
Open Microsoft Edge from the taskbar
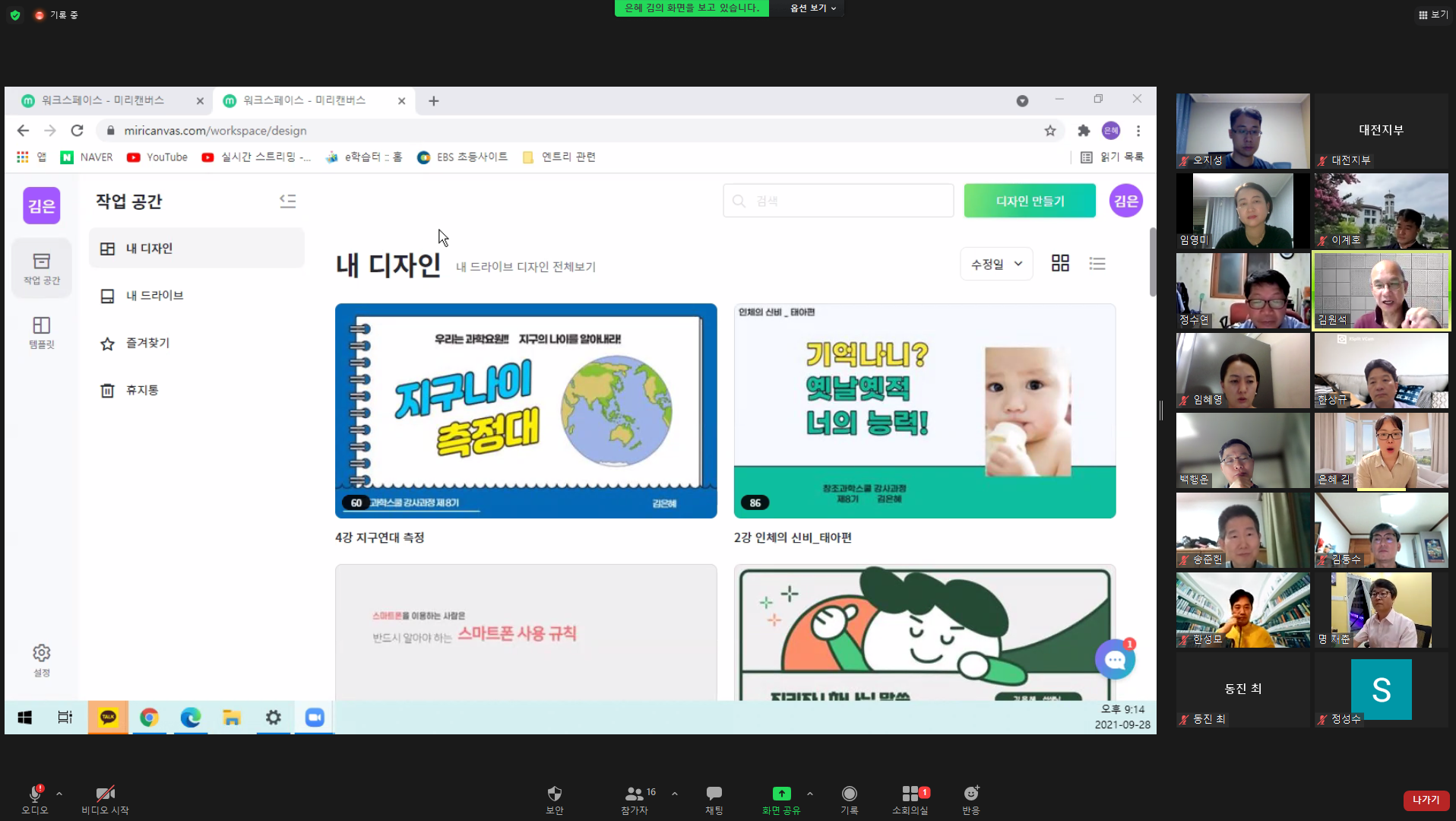pyautogui.click(x=190, y=717)
